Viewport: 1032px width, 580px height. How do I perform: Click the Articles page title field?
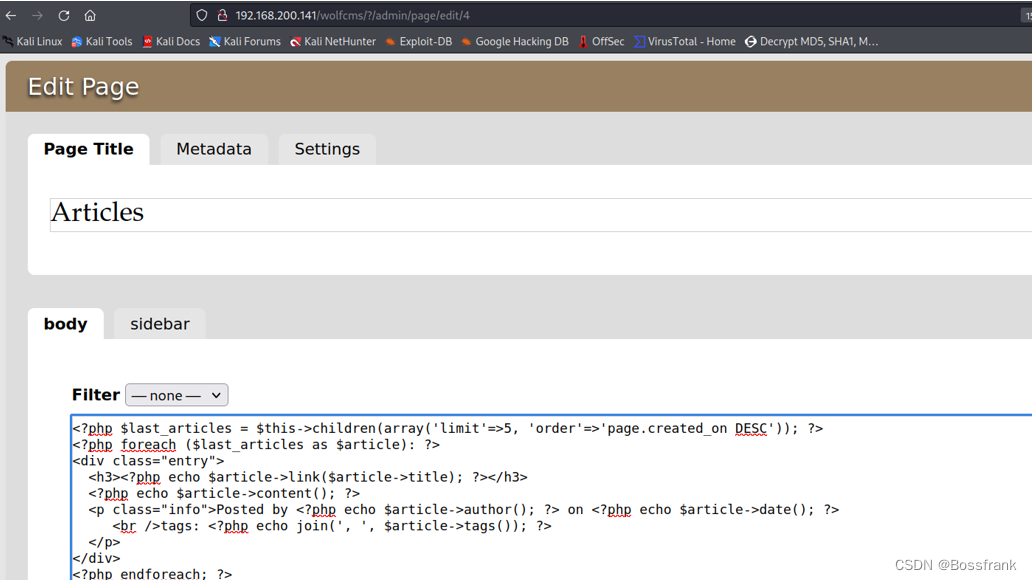click(541, 214)
